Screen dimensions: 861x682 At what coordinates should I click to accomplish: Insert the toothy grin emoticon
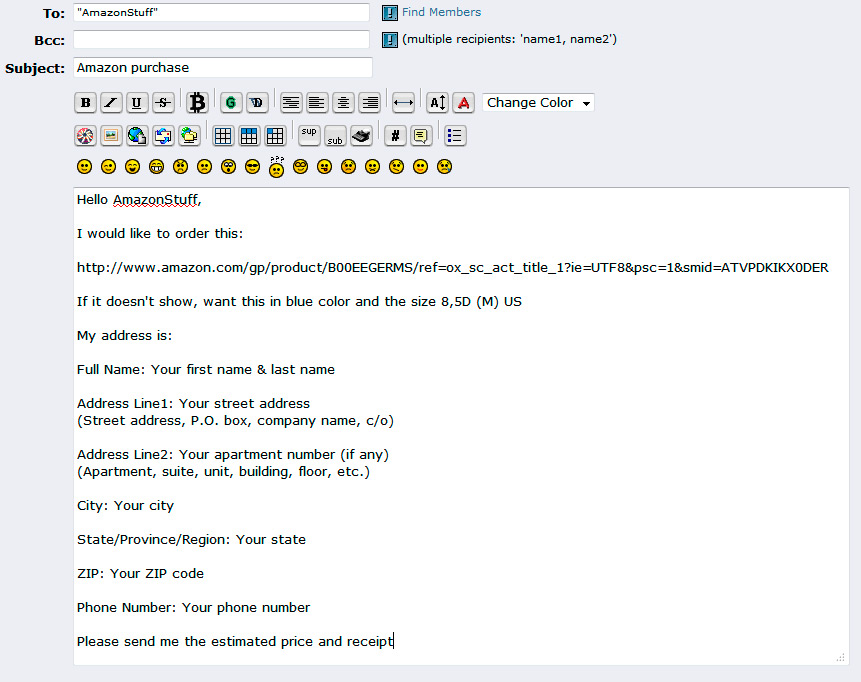tap(156, 167)
